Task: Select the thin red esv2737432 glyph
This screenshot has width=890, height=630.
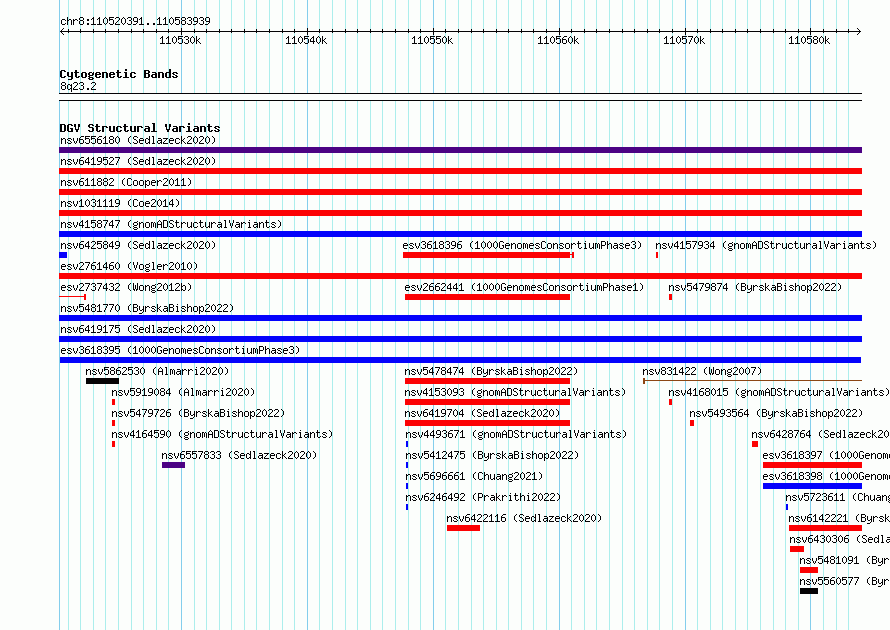Action: coord(73,297)
